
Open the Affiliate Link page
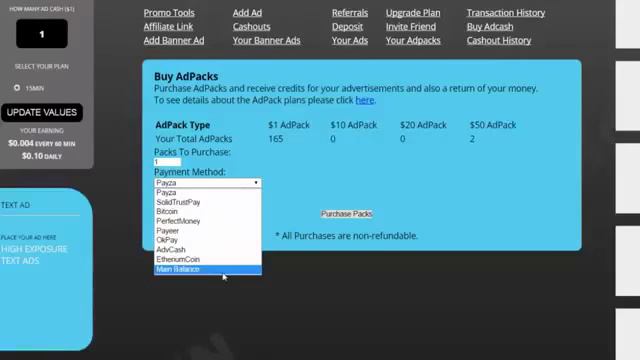pos(168,27)
